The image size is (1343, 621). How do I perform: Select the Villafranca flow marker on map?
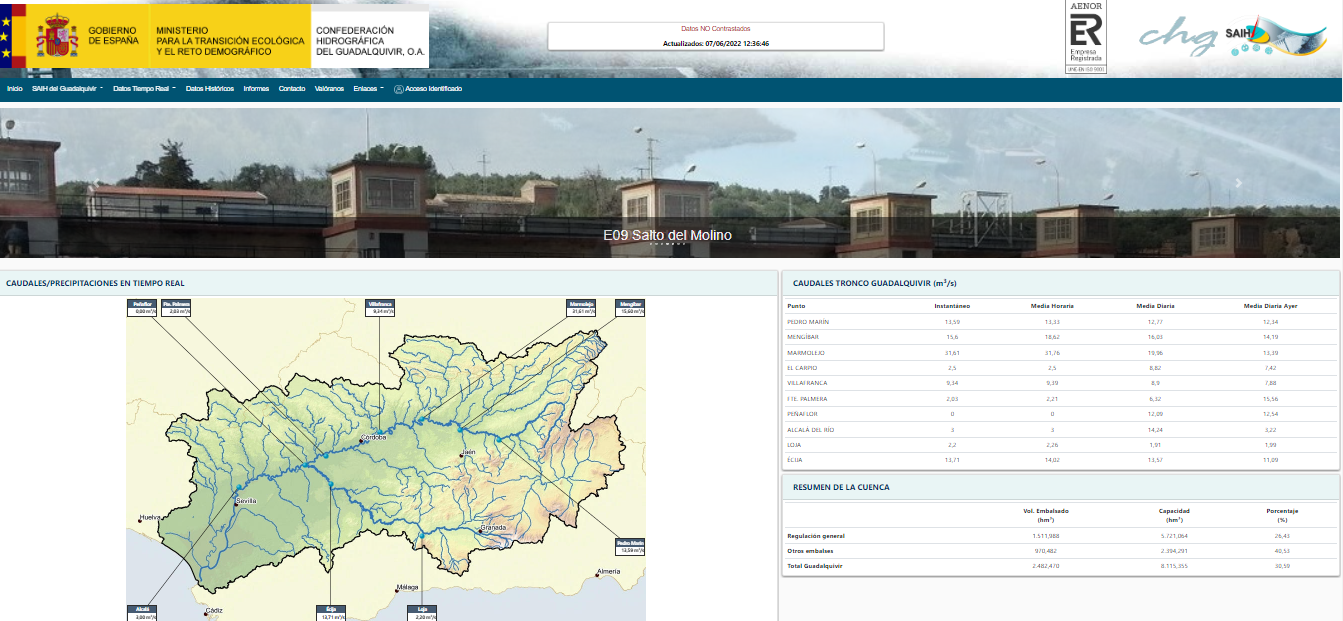coord(381,307)
